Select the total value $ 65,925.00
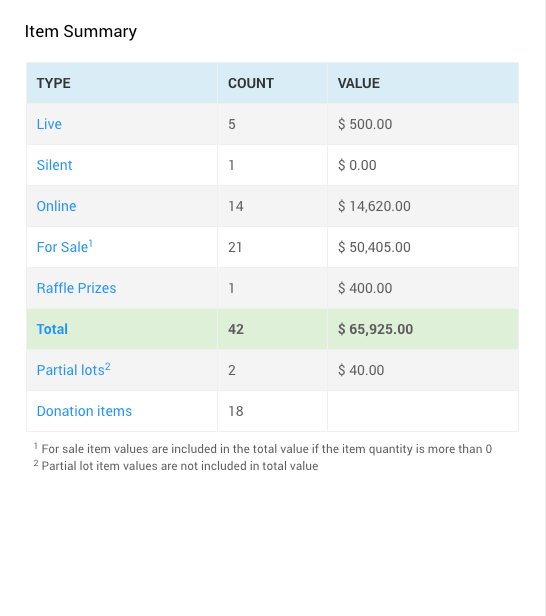The image size is (546, 616). click(376, 329)
